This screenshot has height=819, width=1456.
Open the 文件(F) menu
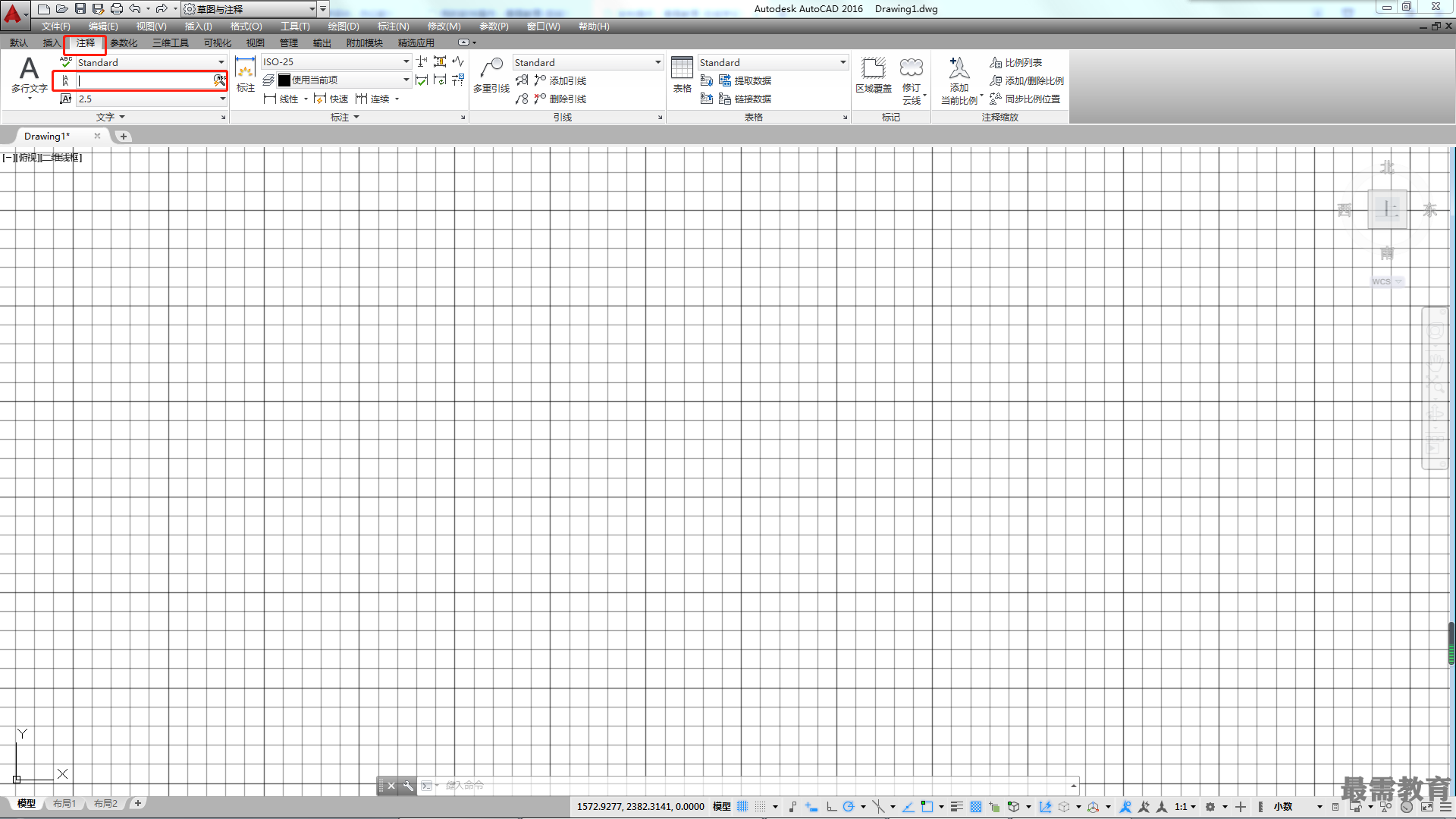pyautogui.click(x=55, y=27)
